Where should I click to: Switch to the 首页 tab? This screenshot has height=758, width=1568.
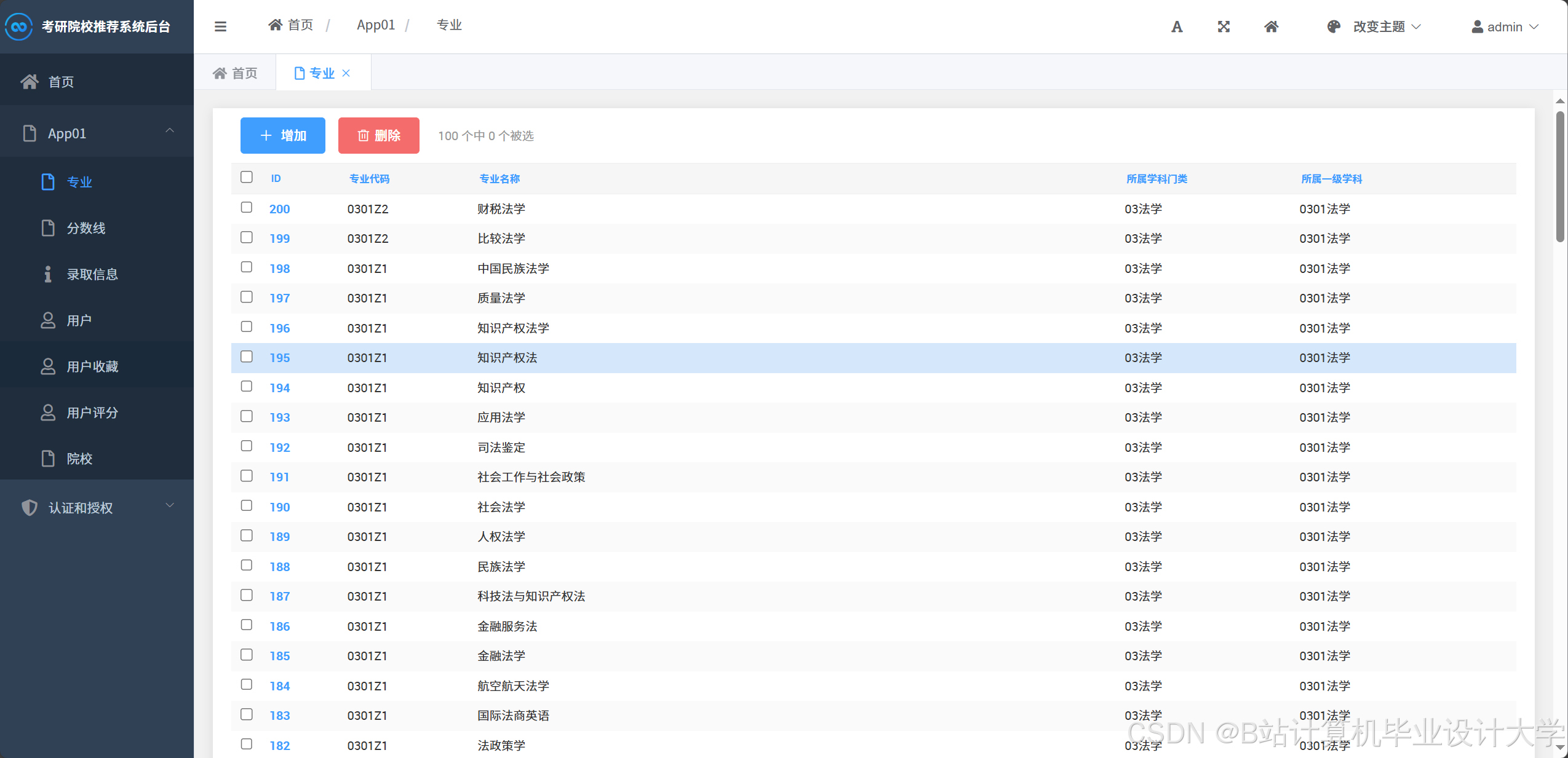236,73
